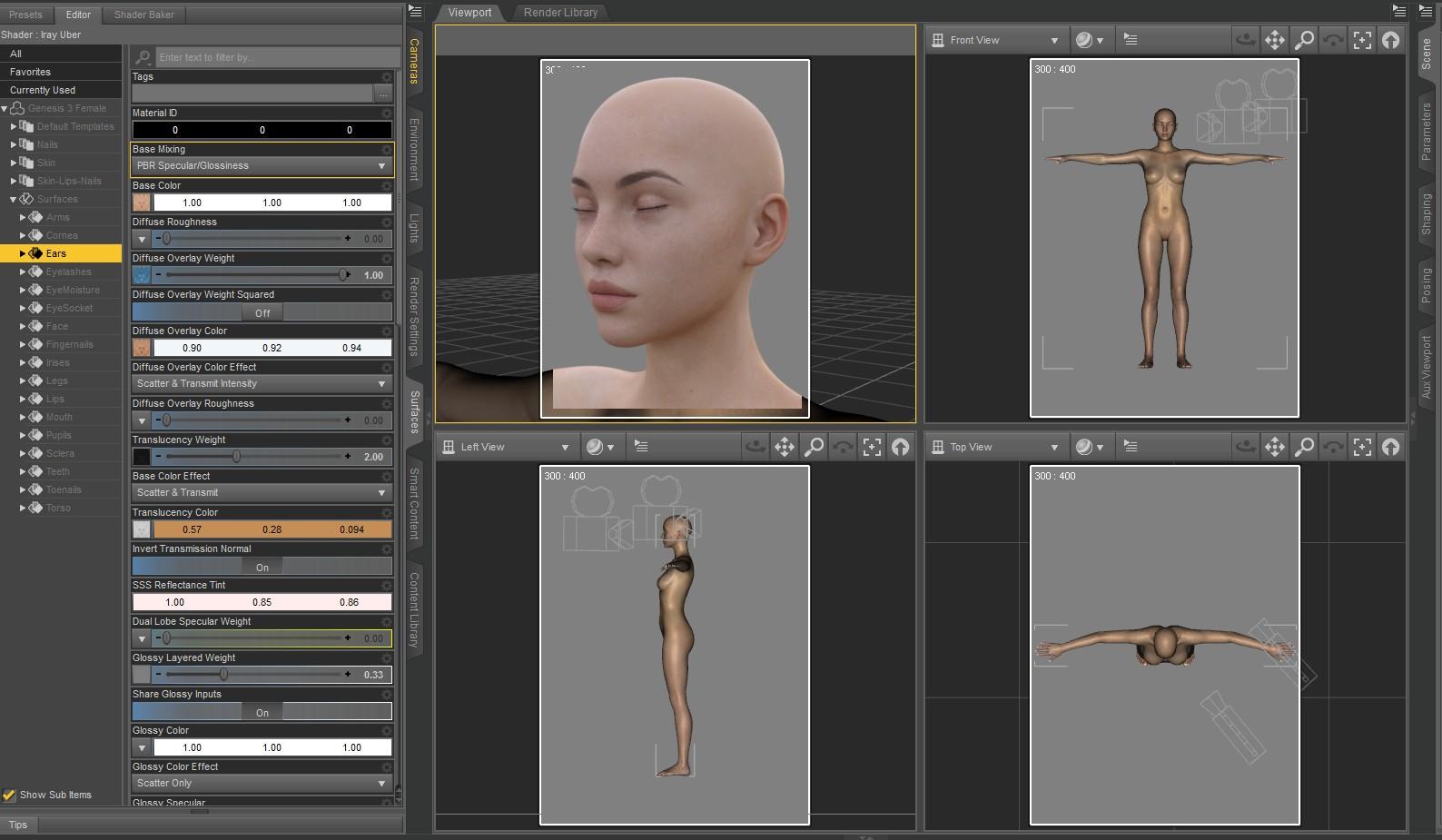1442x840 pixels.
Task: Click the orbit icon in Front View toolbar
Action: (x=1245, y=40)
